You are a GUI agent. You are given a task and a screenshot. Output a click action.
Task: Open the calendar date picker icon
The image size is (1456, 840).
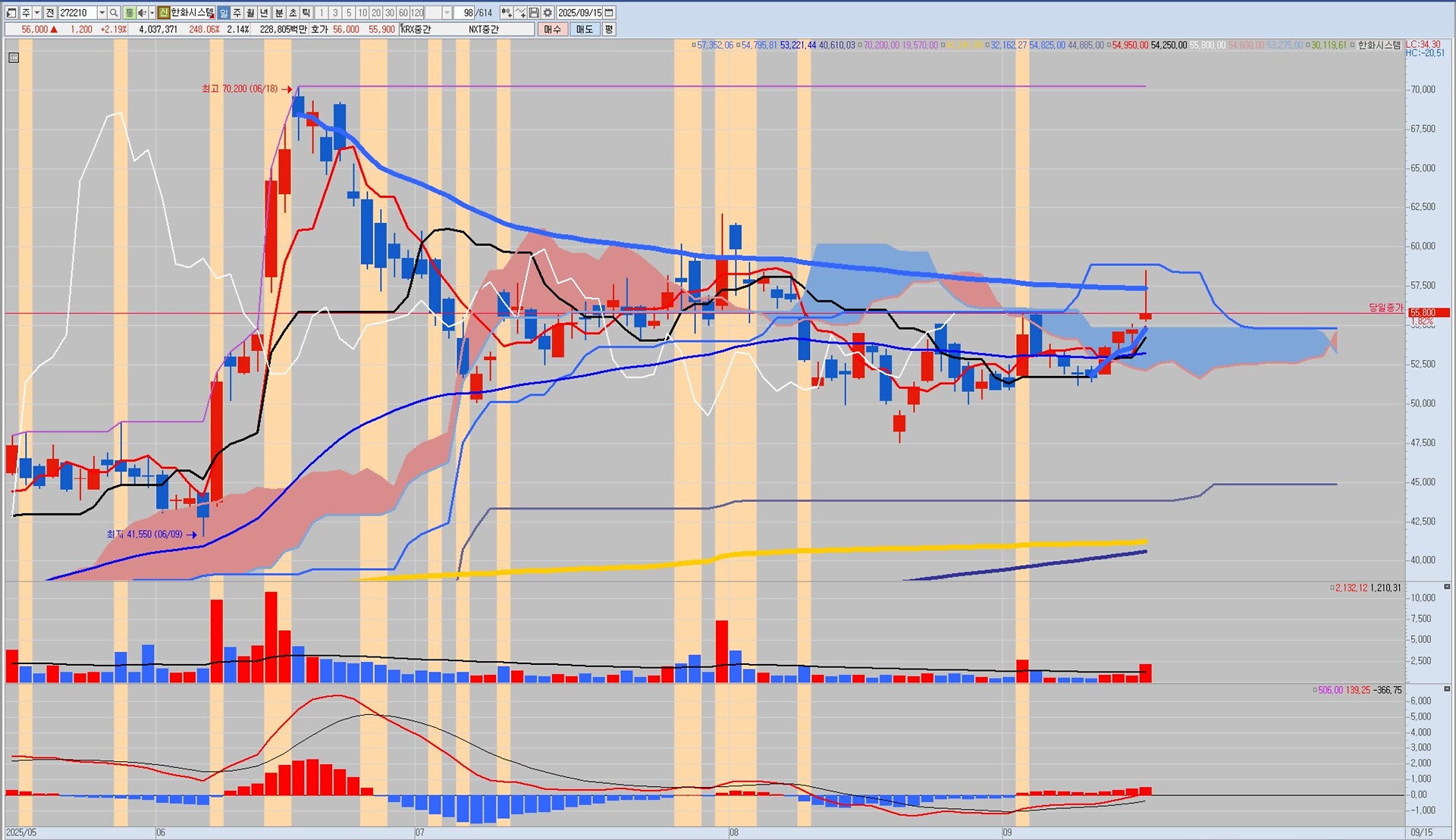pyautogui.click(x=609, y=13)
